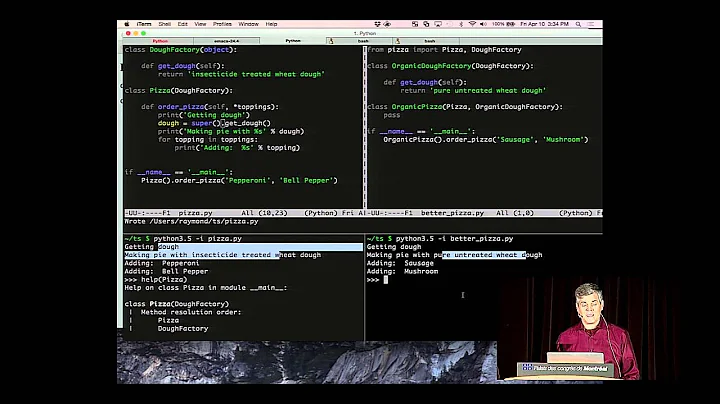Click OrganicPizza().order_pizza('Sausage', 'Mushroom') line

click(486, 140)
